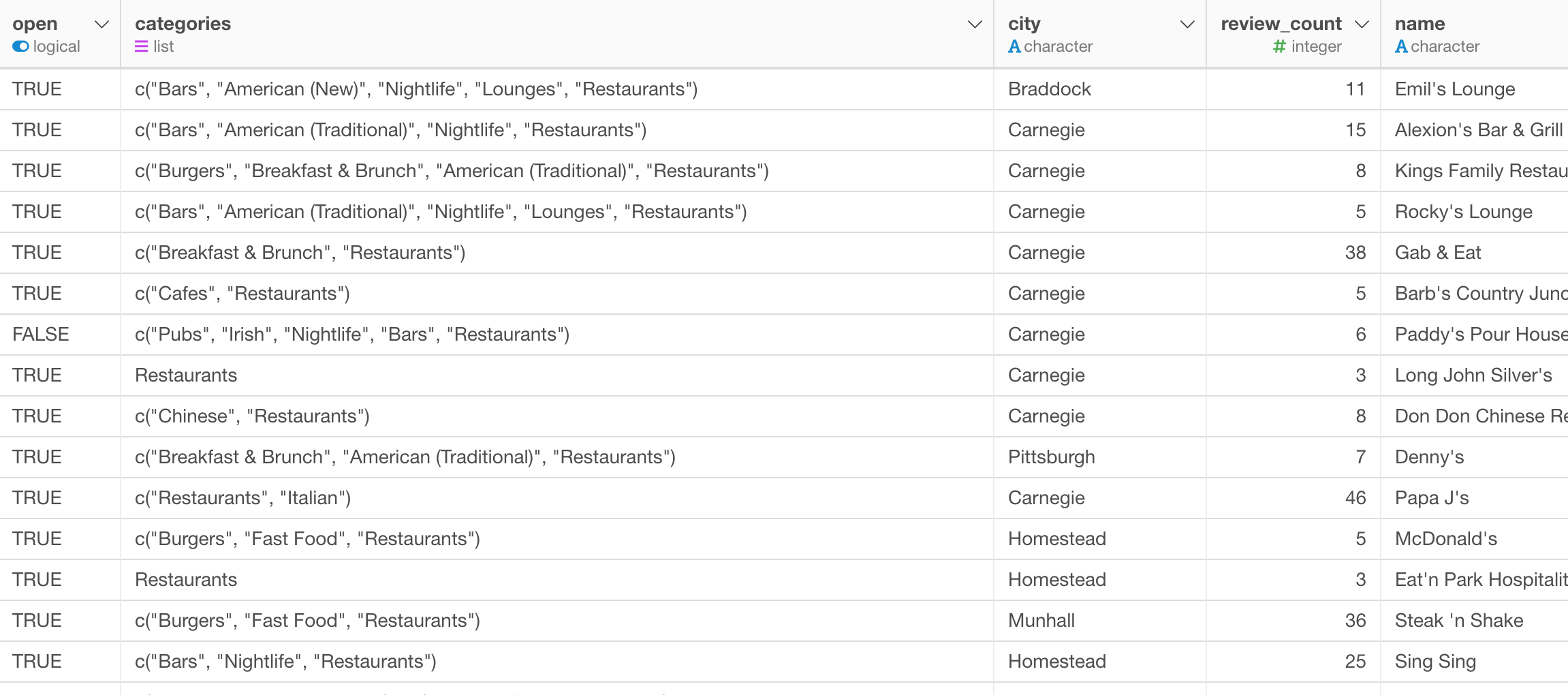This screenshot has height=695, width=1568.
Task: Click the categories cell c("Bars", "Nightlife", "Restaurants")
Action: point(557,662)
